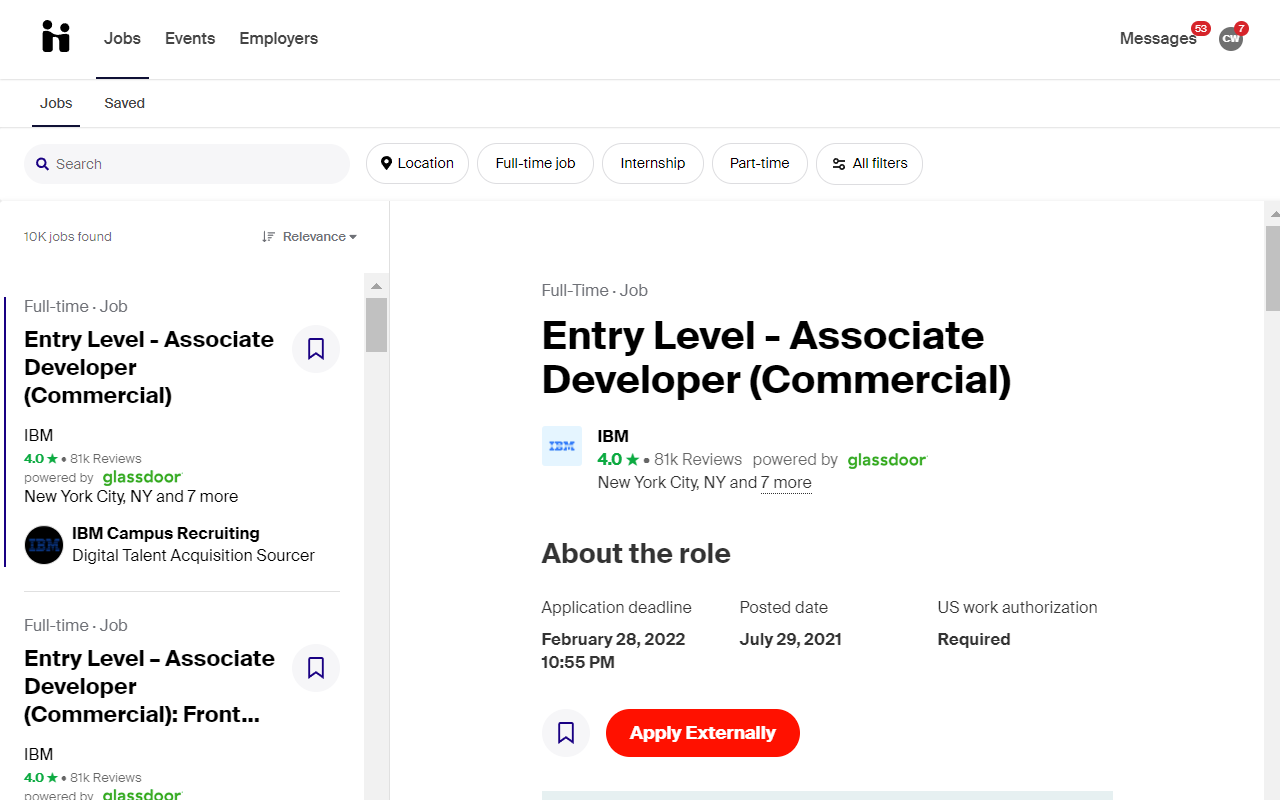The image size is (1280, 800).
Task: Open the Employers navigation item
Action: click(x=278, y=38)
